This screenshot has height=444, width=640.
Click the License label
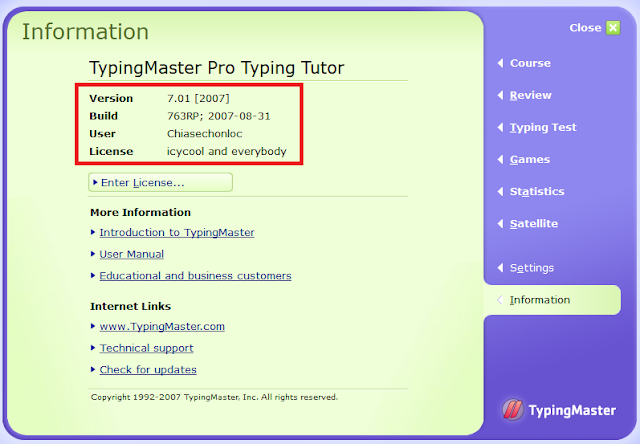[x=111, y=151]
